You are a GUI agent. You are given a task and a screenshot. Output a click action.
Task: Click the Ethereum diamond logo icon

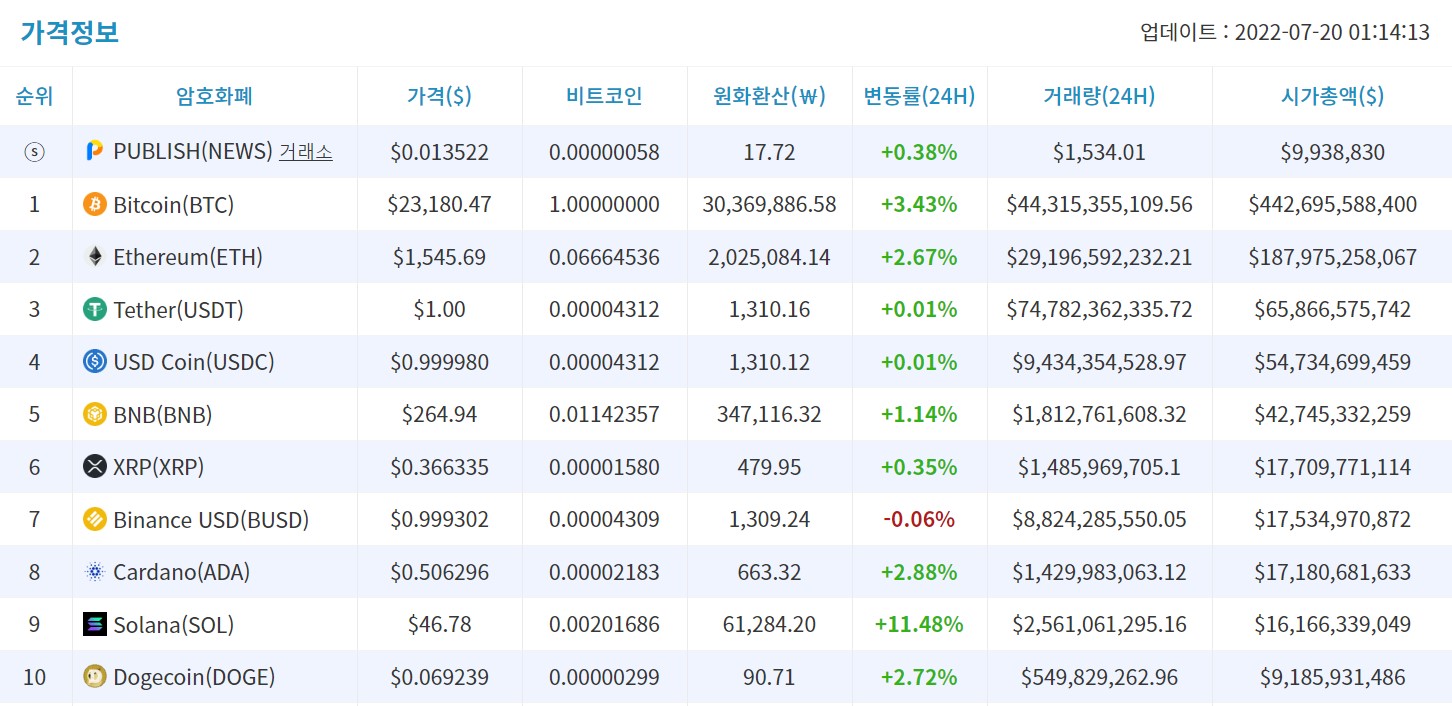click(x=94, y=257)
